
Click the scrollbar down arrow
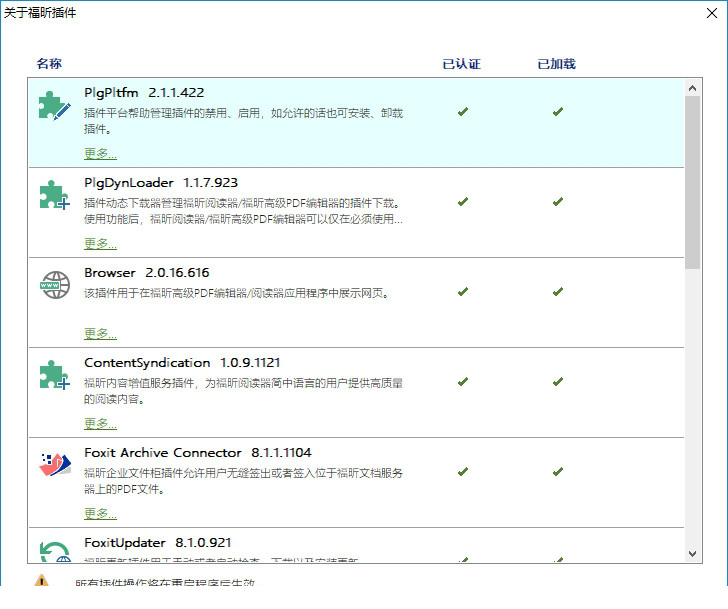[x=692, y=553]
